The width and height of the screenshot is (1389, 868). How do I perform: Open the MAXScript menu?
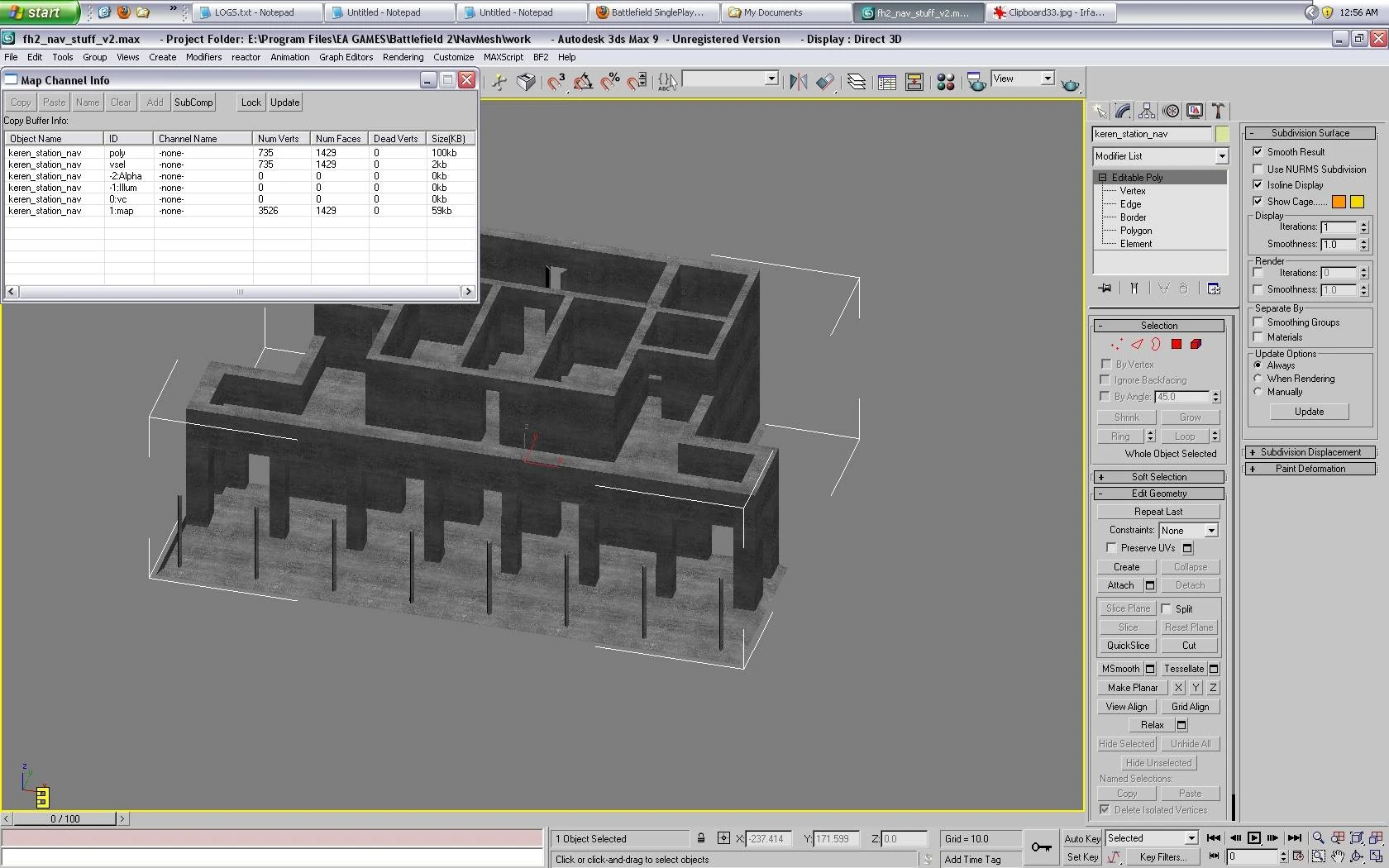click(503, 57)
